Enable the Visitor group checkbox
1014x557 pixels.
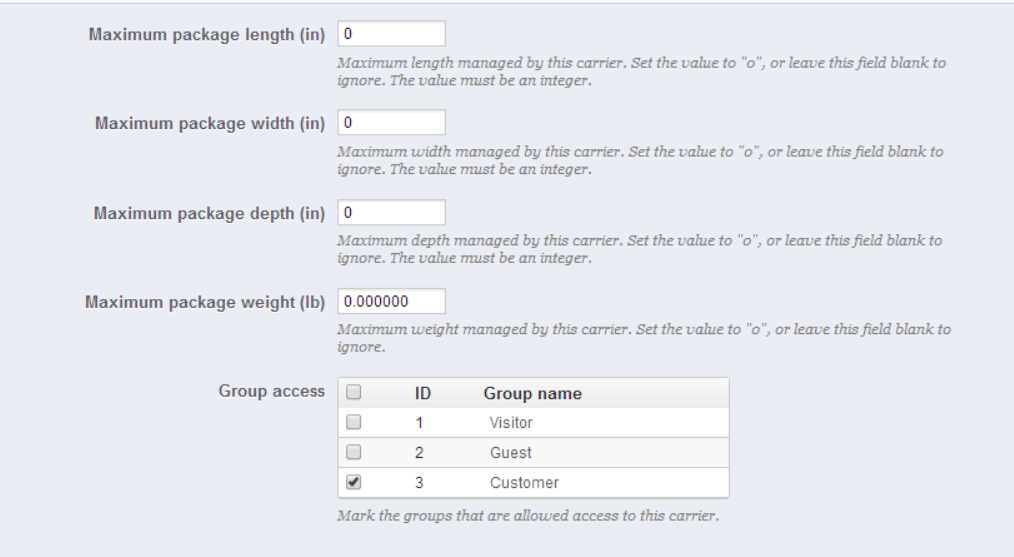coord(353,423)
